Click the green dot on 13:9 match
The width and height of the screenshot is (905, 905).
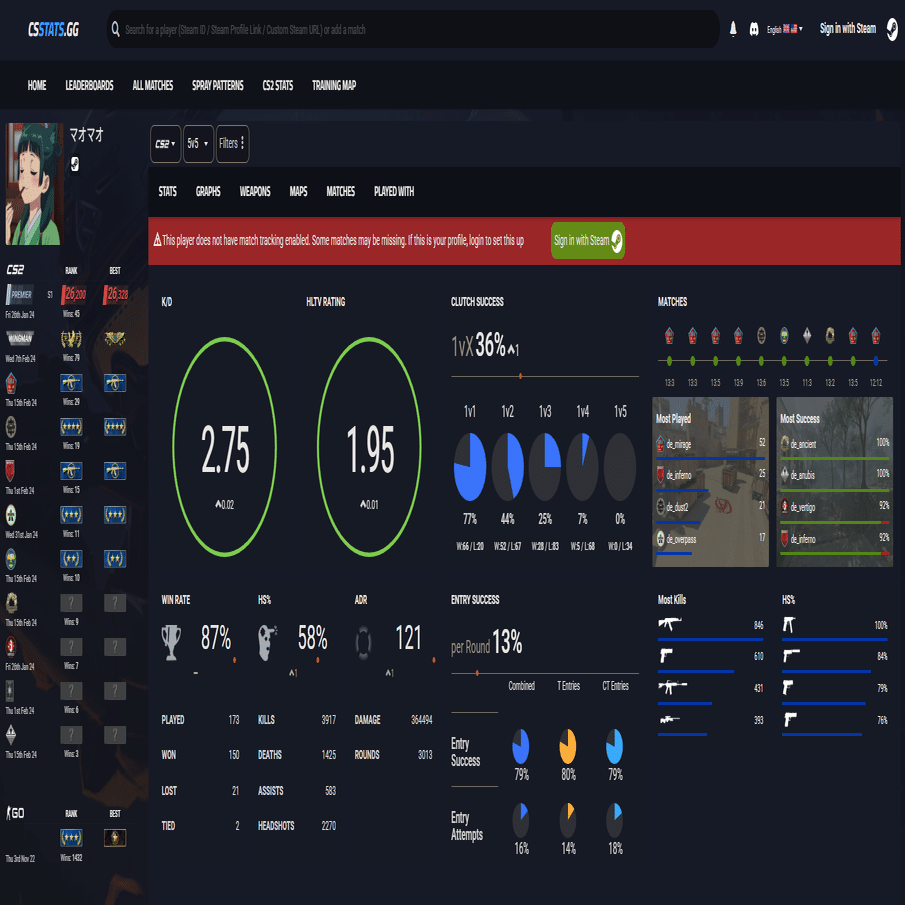(x=738, y=361)
